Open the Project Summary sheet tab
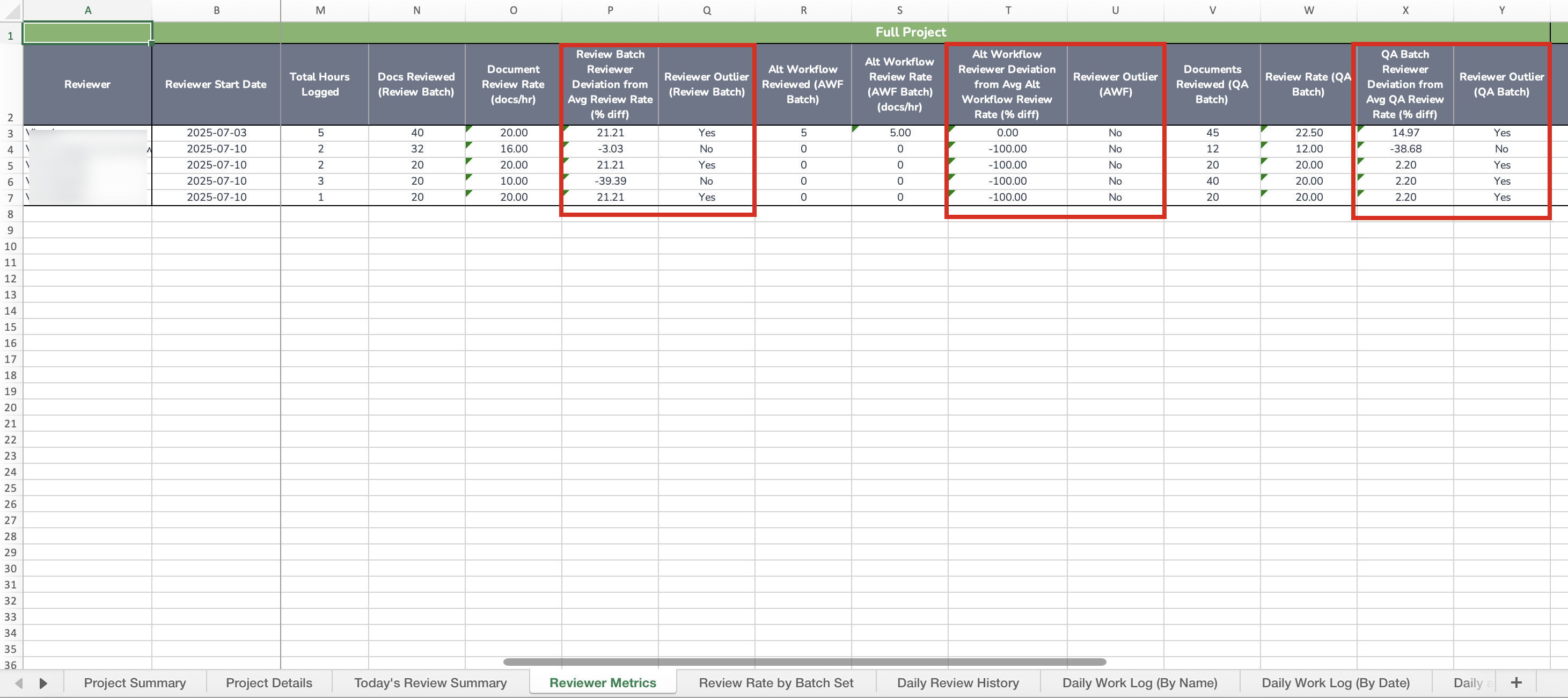 [x=135, y=683]
